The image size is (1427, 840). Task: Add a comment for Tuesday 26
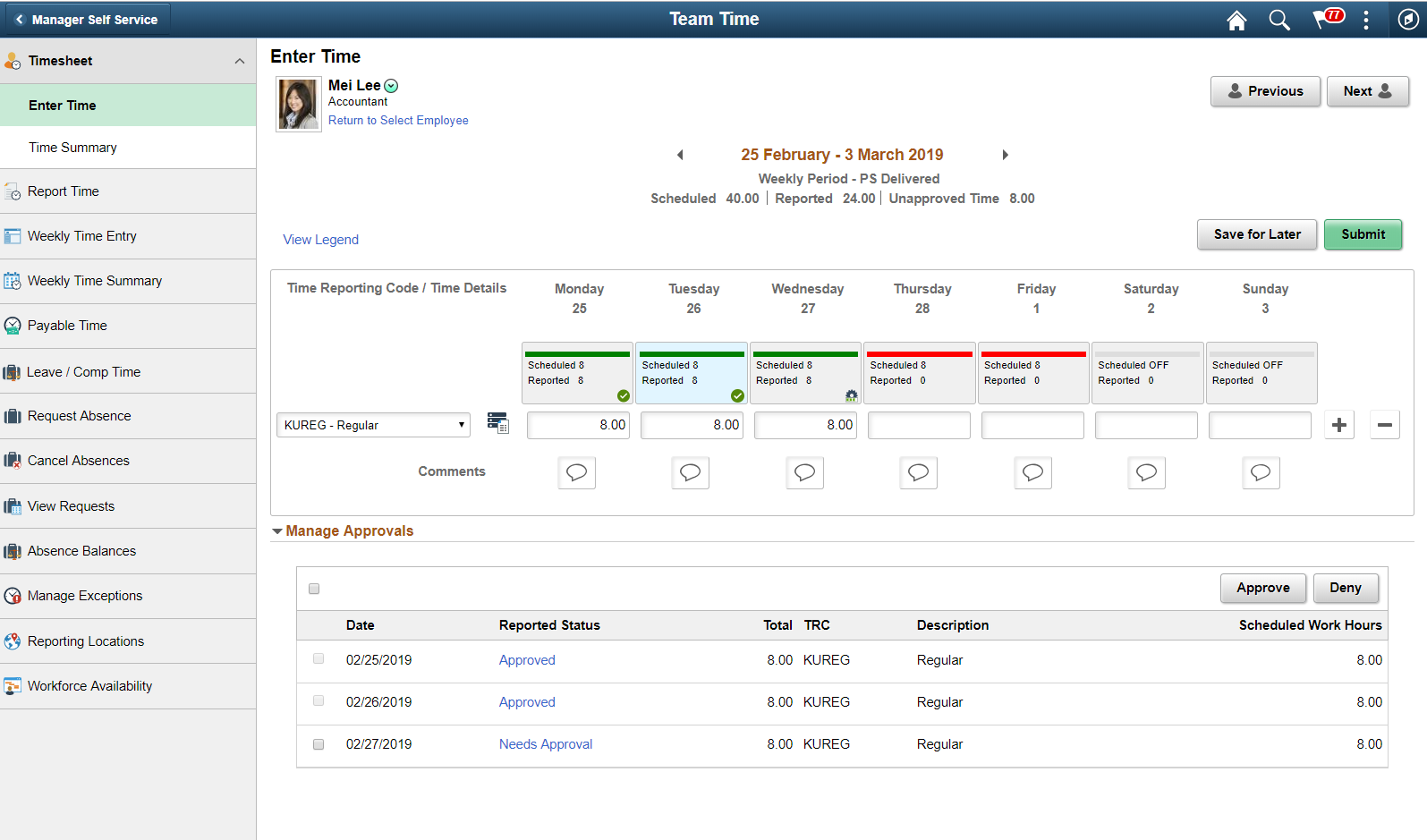(x=691, y=472)
